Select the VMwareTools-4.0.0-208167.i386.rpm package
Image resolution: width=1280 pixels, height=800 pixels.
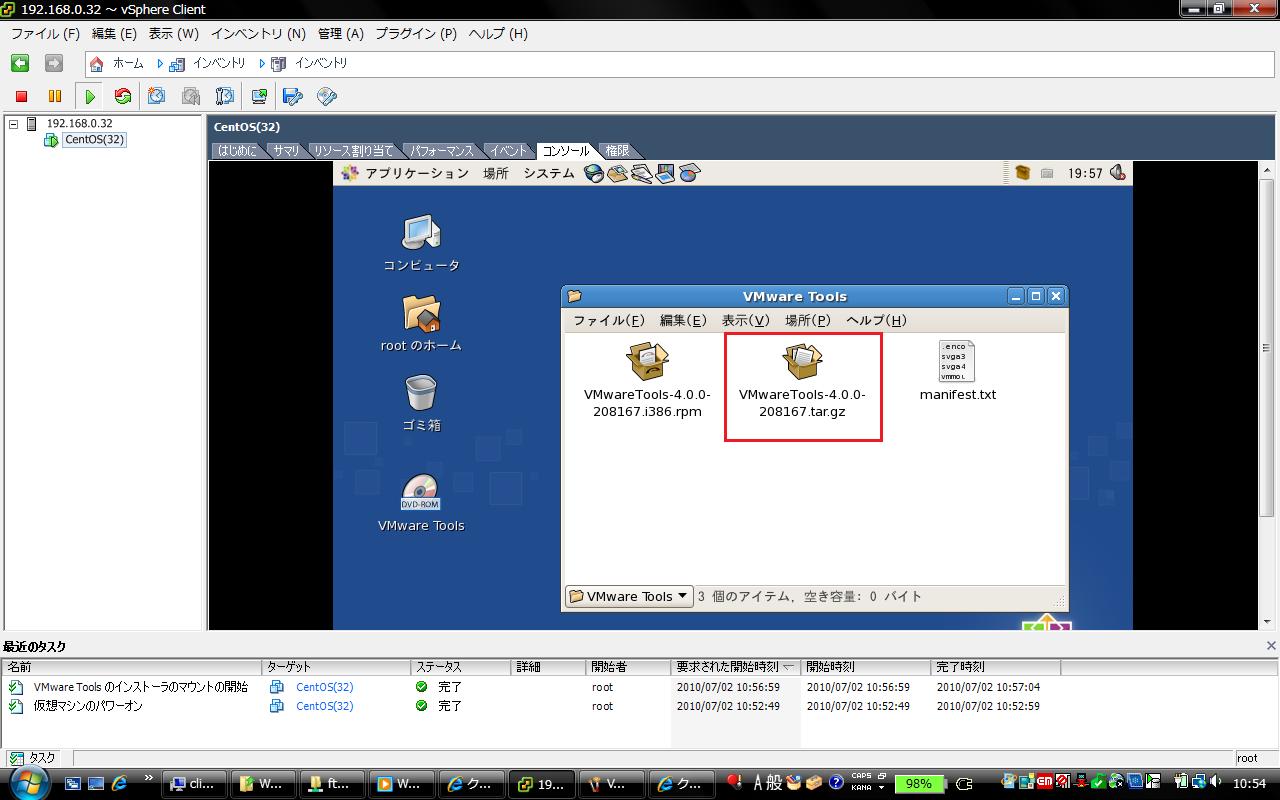click(647, 380)
